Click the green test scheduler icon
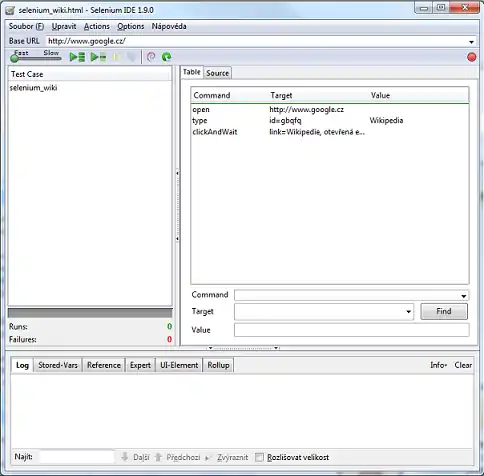This screenshot has width=484, height=476. [x=166, y=57]
